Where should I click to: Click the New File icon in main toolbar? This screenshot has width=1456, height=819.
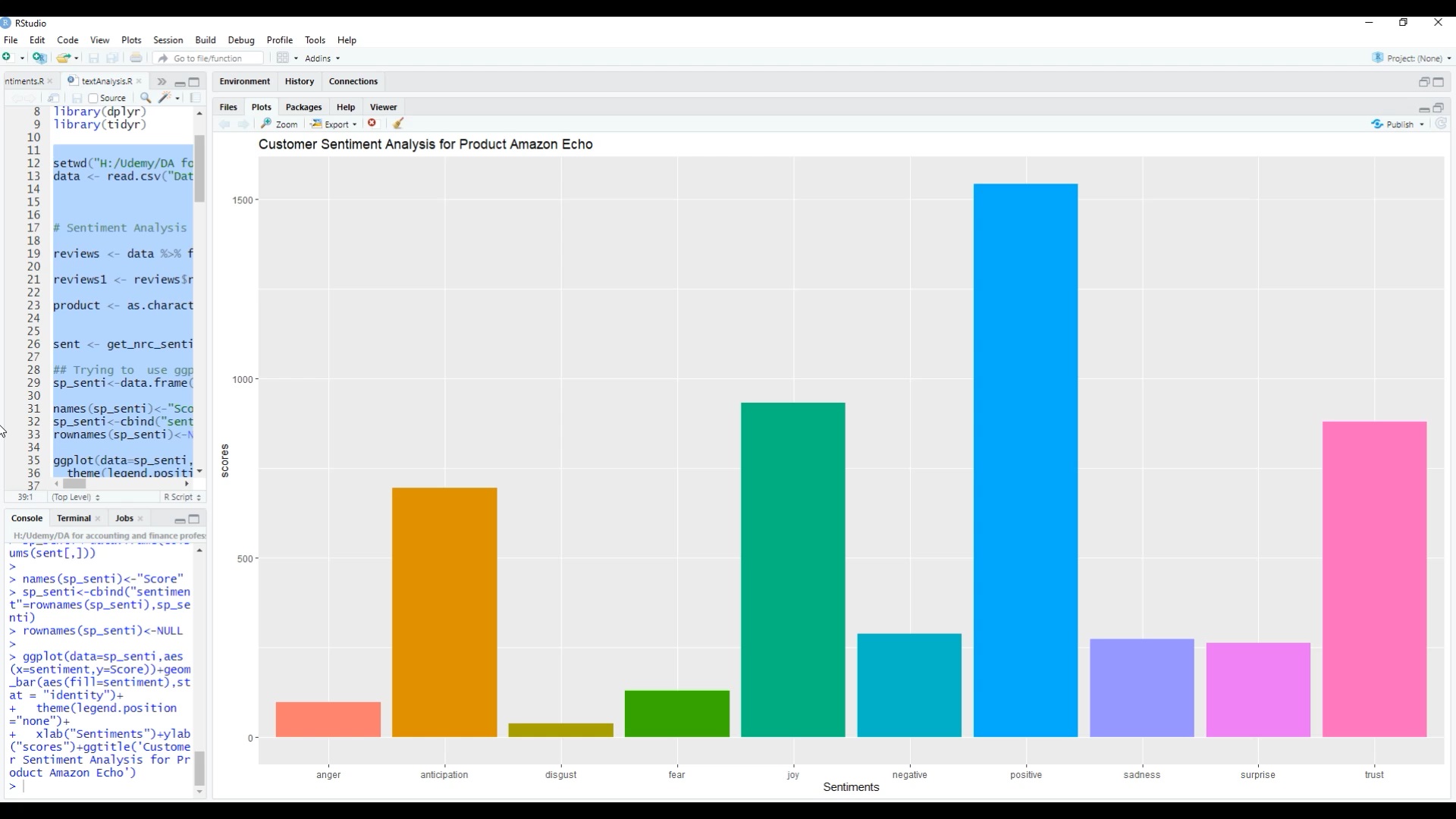7,58
